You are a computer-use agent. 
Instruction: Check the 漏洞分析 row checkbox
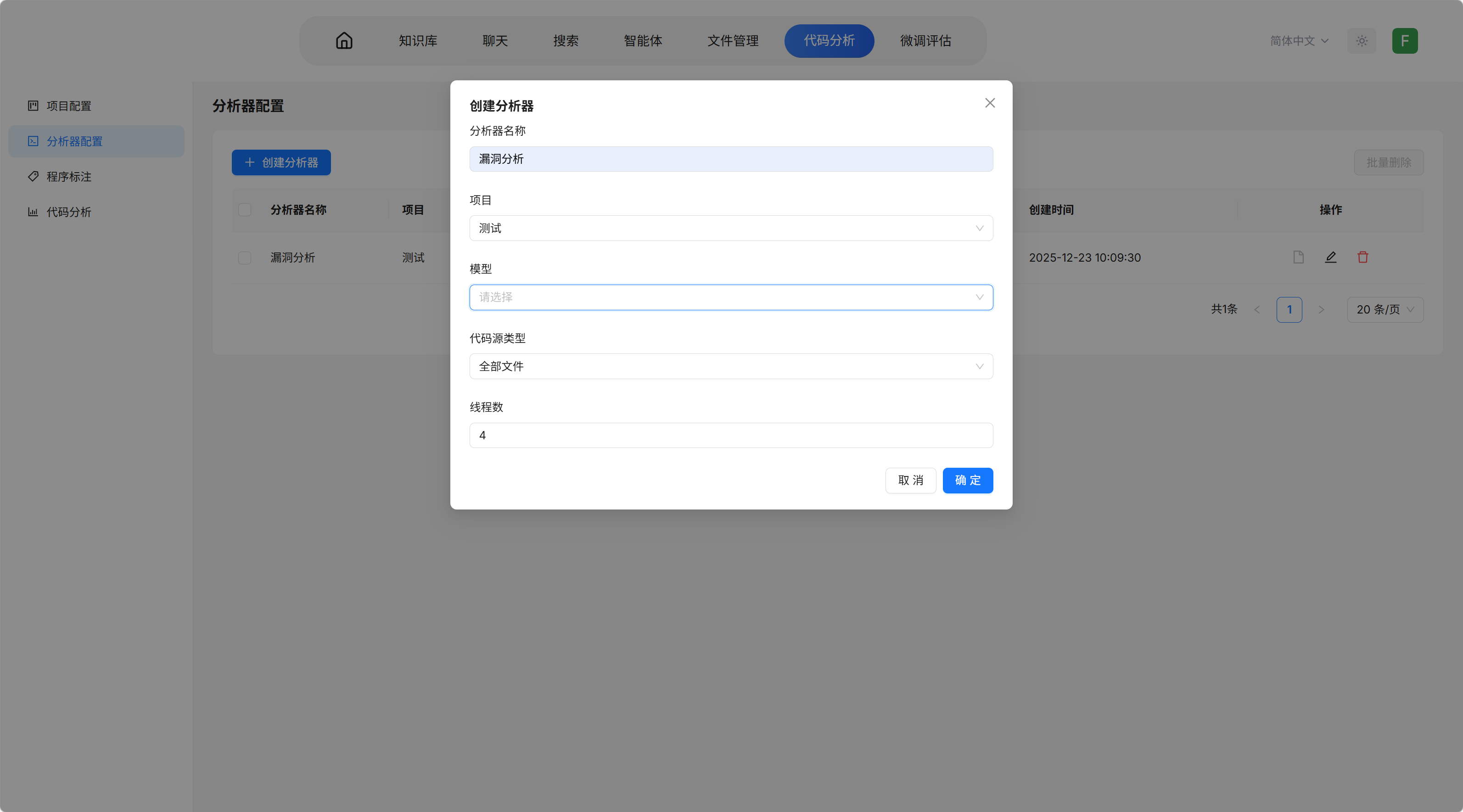245,258
